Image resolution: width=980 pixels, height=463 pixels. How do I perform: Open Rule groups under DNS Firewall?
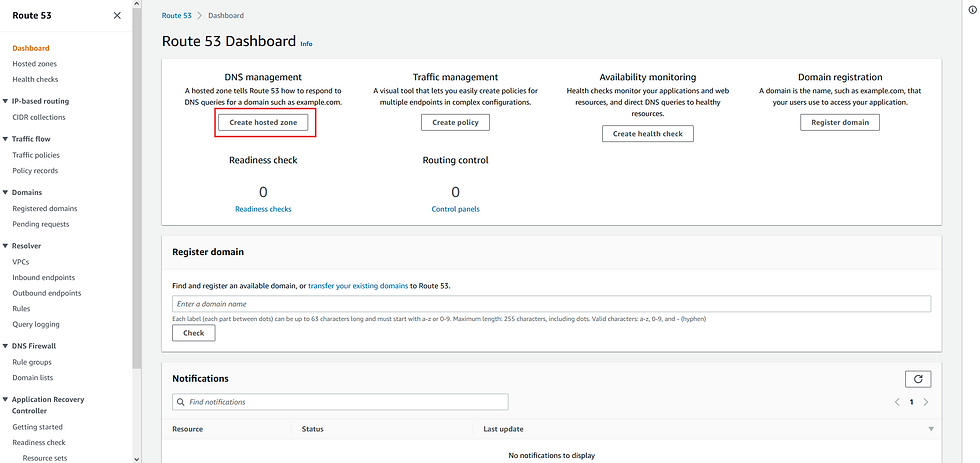(x=32, y=362)
